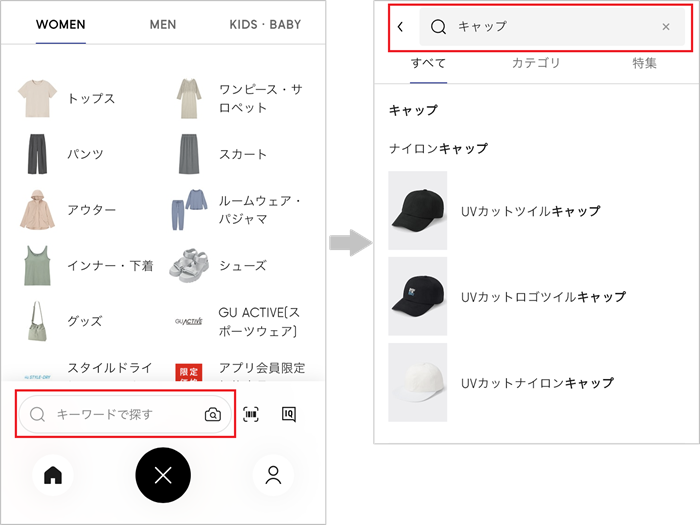Go to home via house icon

[x=53, y=476]
